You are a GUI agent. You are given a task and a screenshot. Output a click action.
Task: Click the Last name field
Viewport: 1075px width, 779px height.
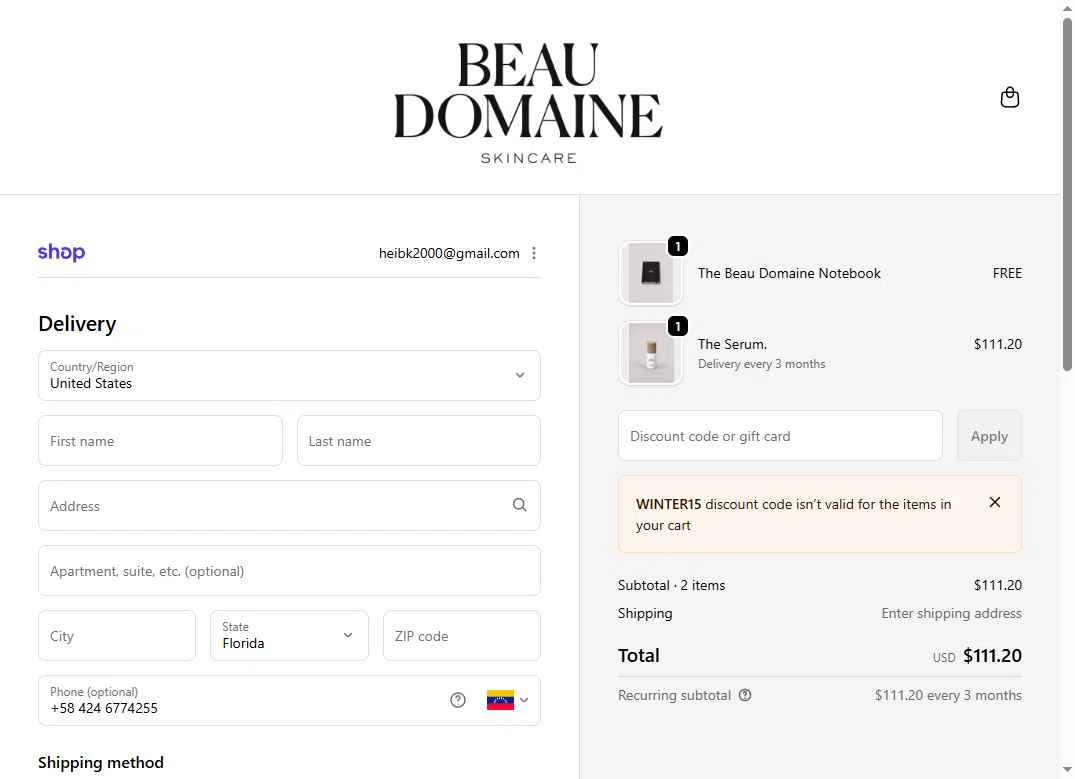point(419,441)
